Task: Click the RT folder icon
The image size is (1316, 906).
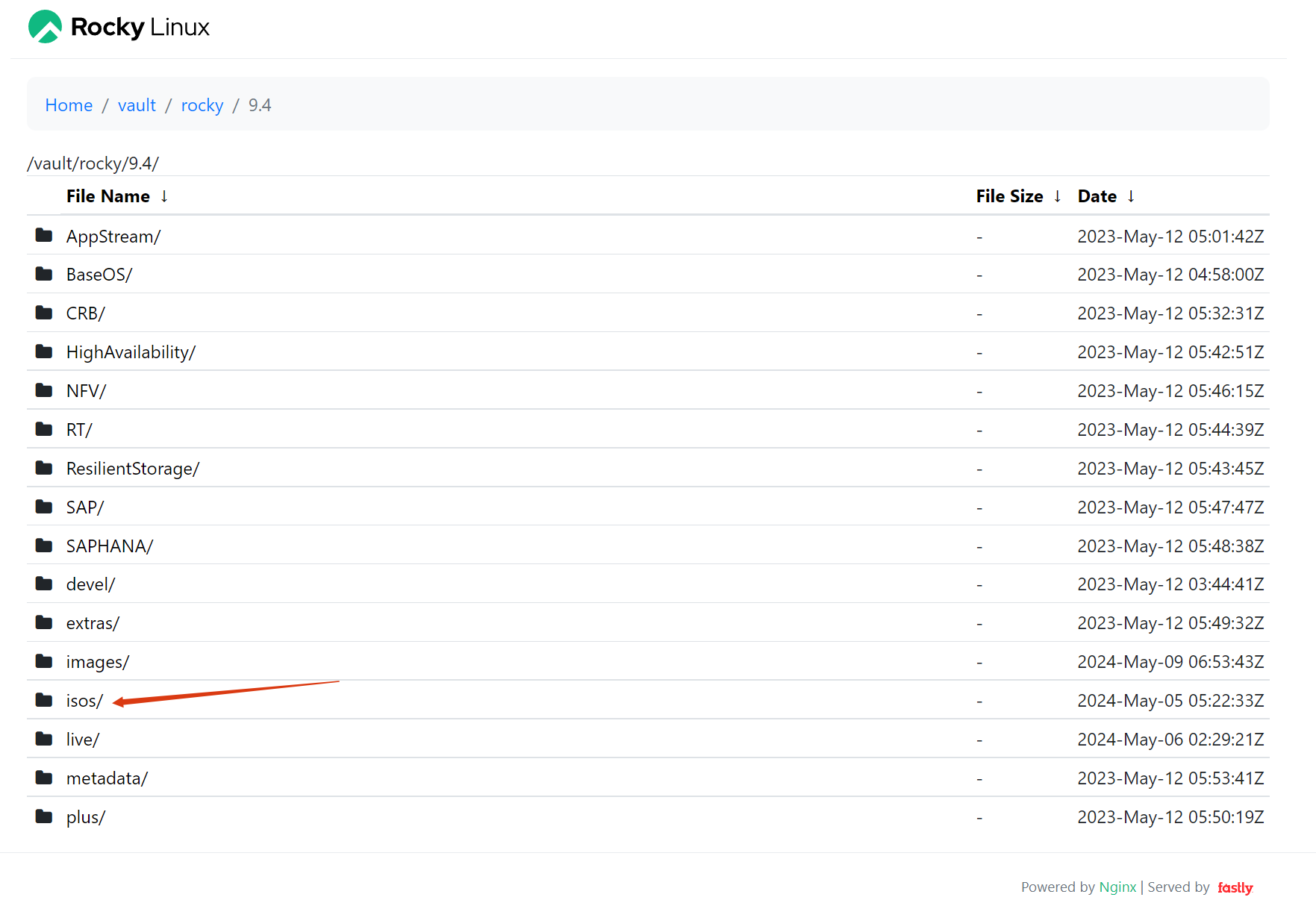Action: point(44,429)
